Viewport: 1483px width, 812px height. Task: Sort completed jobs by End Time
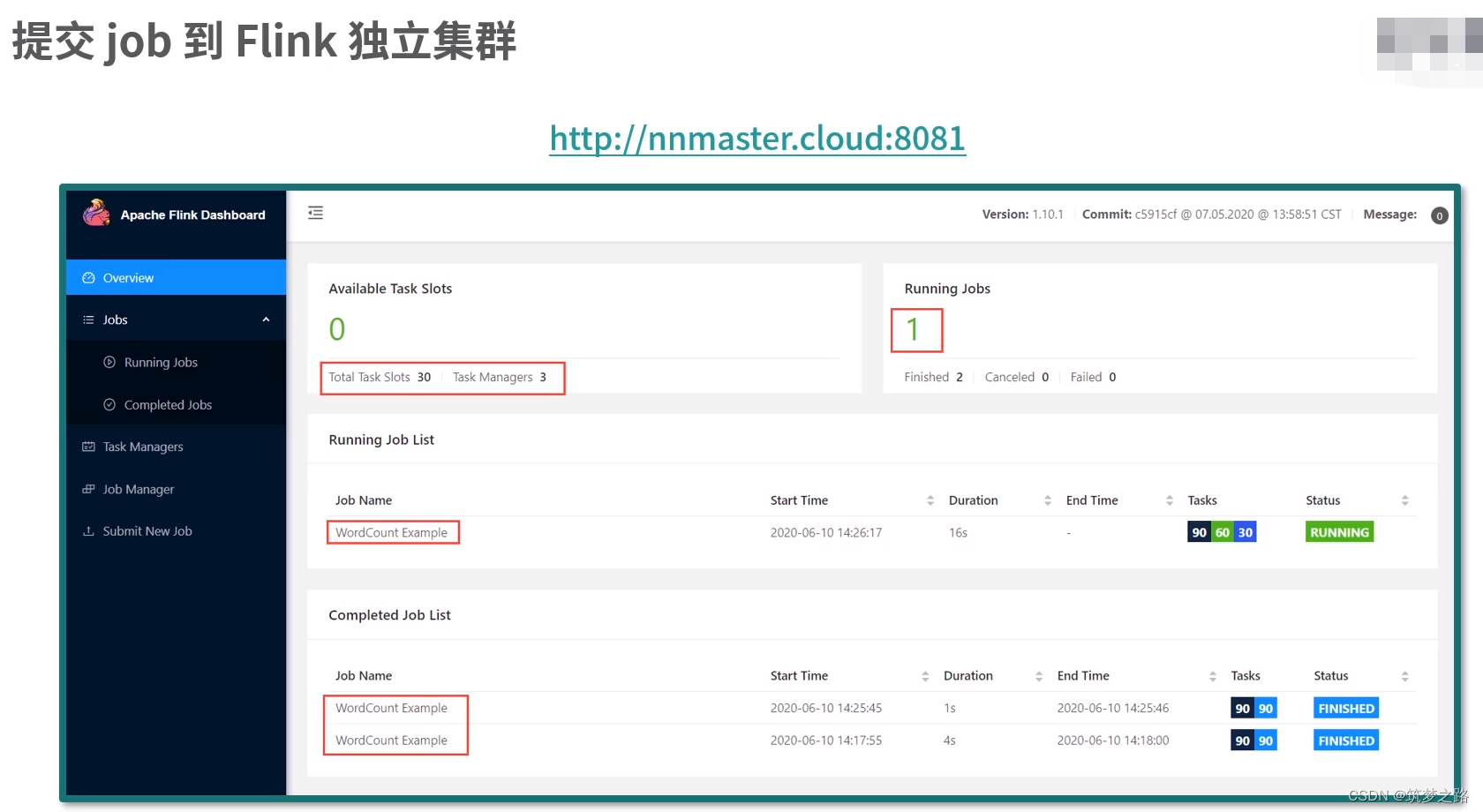coord(1213,676)
